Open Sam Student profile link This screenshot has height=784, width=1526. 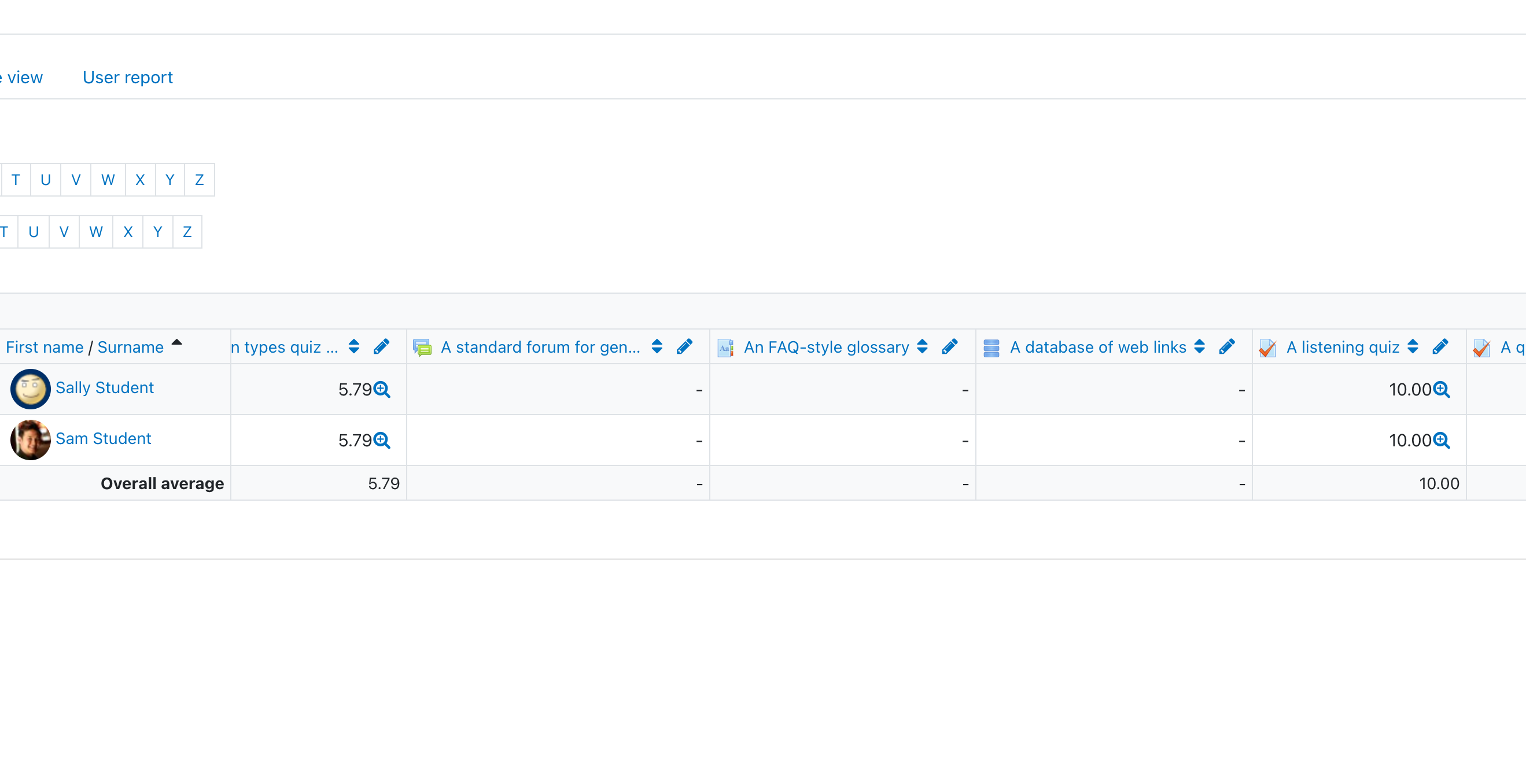[103, 438]
